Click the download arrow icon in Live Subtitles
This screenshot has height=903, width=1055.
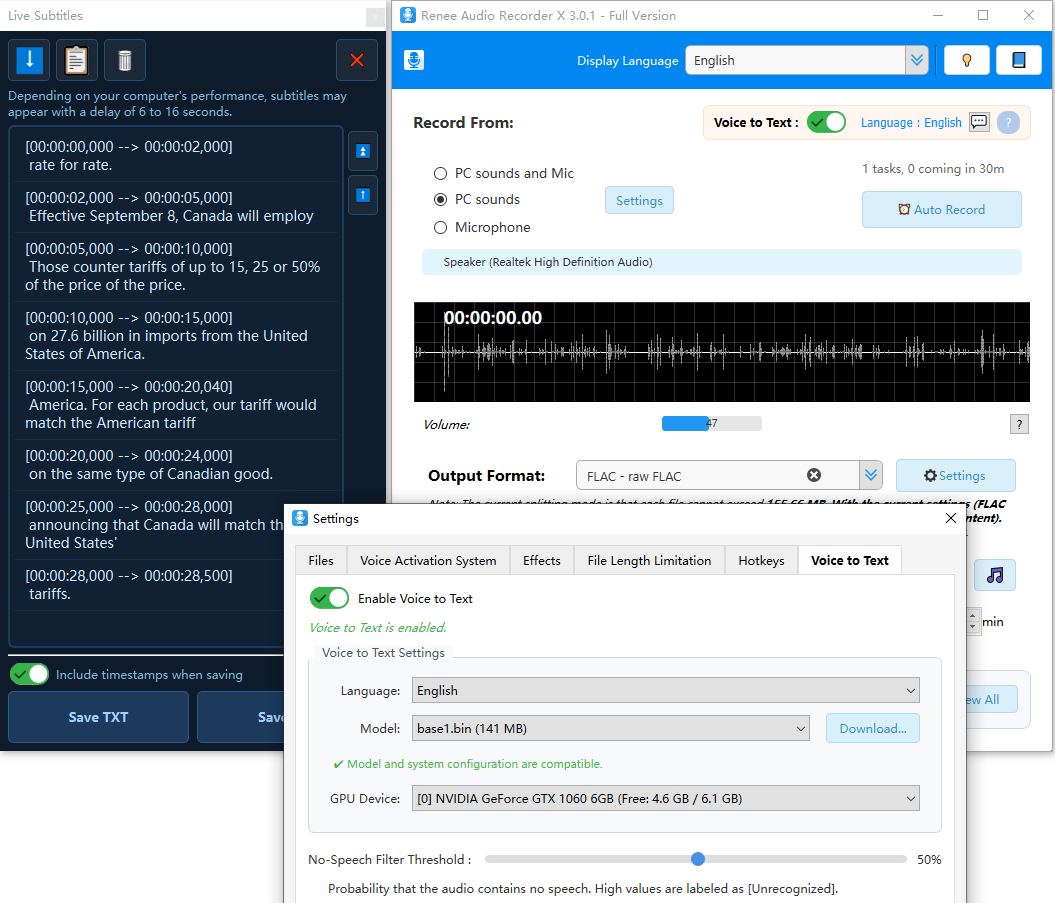[30, 60]
